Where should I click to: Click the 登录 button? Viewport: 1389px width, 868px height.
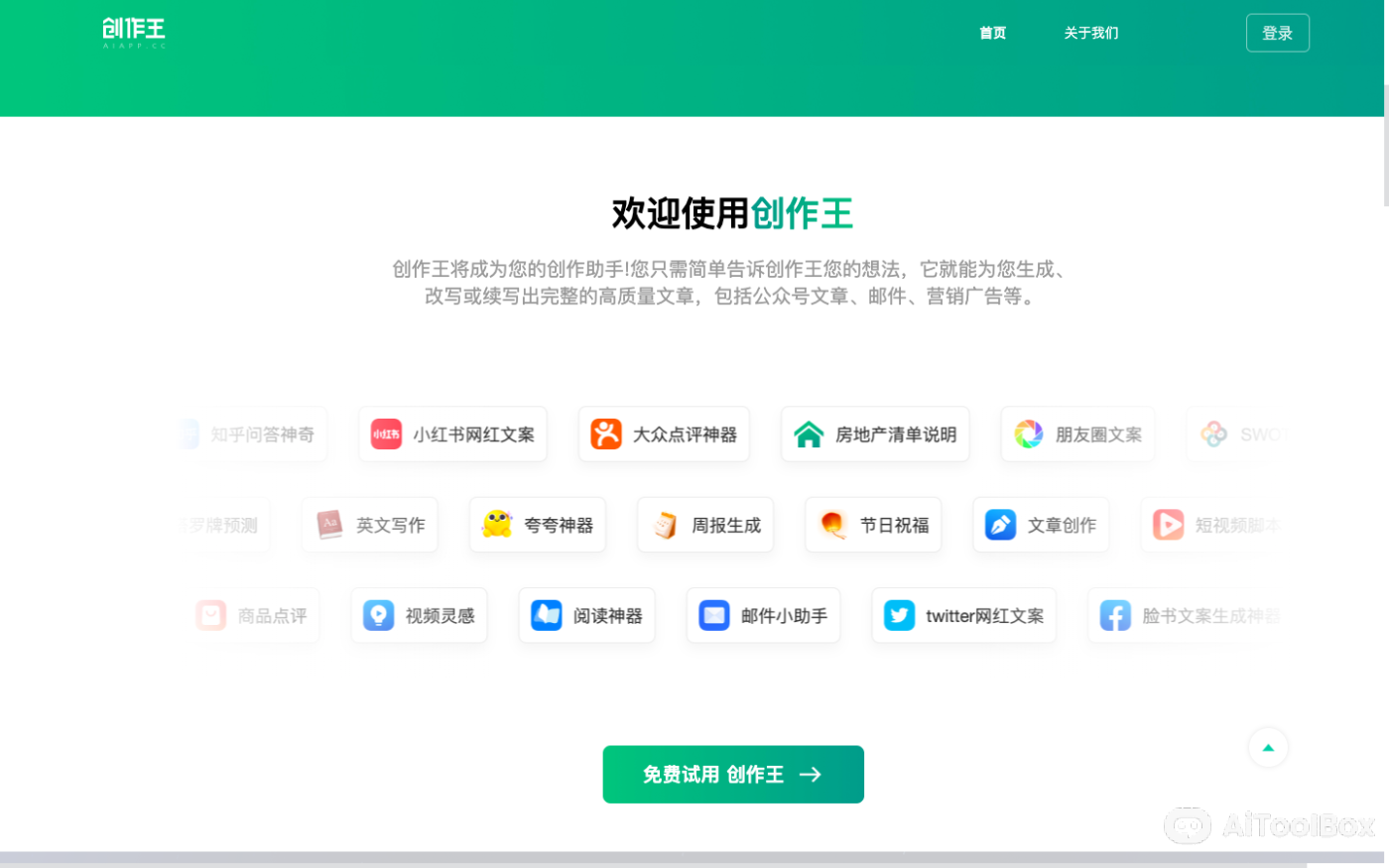click(x=1278, y=32)
